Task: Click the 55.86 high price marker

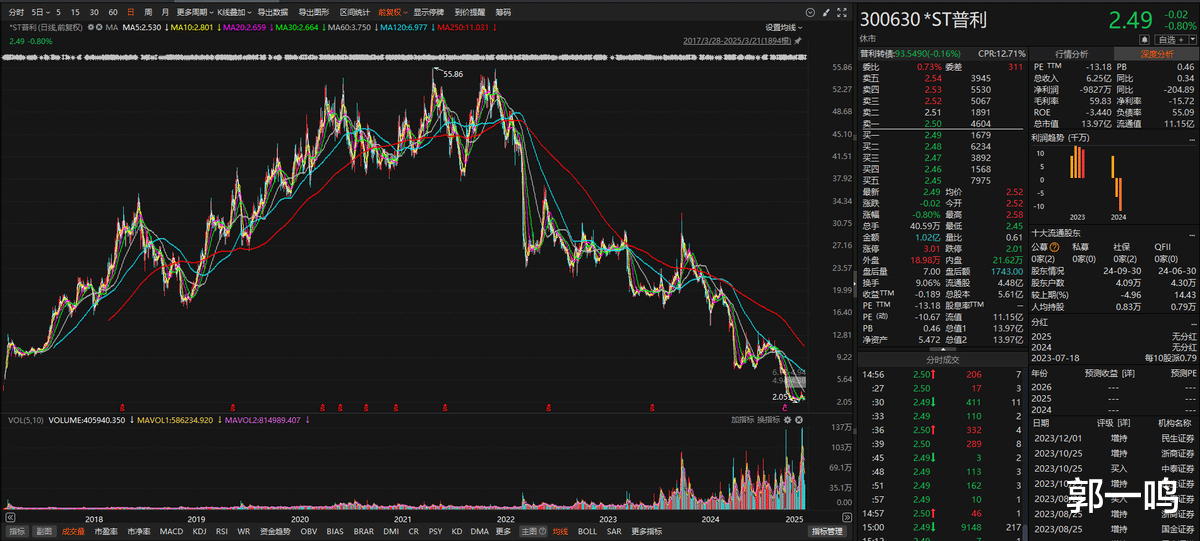Action: click(x=452, y=74)
